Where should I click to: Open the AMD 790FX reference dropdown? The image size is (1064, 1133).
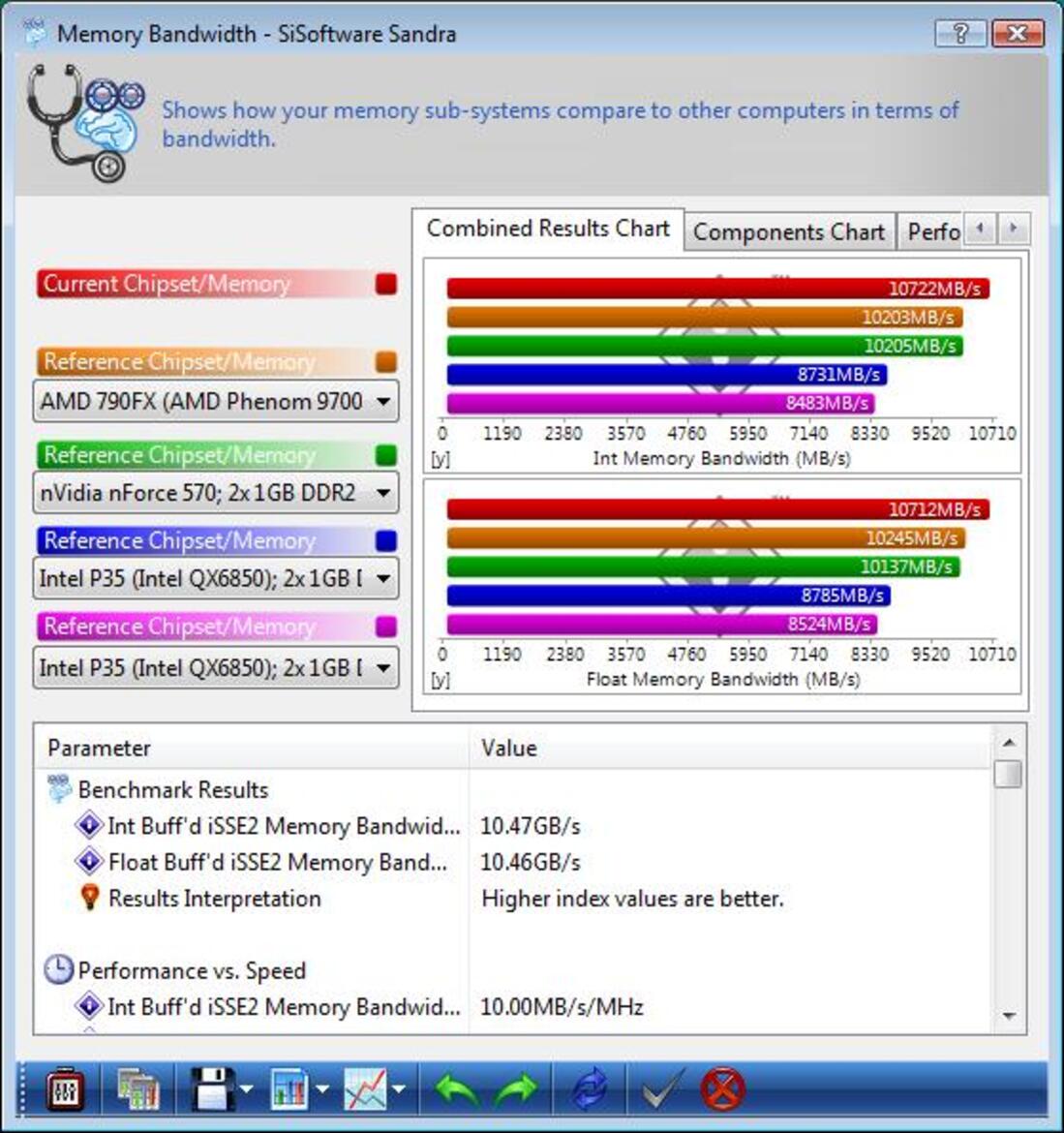tap(215, 401)
